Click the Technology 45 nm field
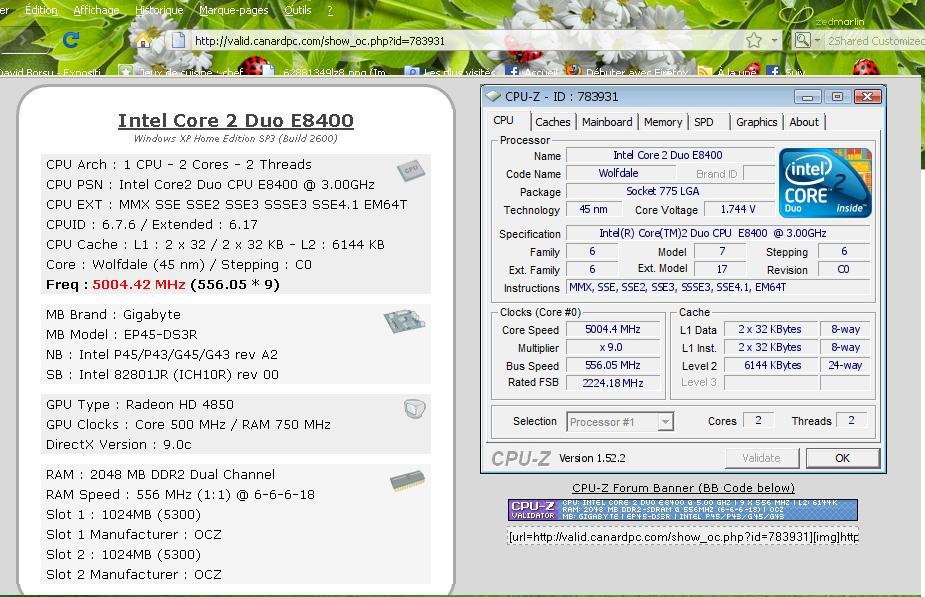 (593, 209)
